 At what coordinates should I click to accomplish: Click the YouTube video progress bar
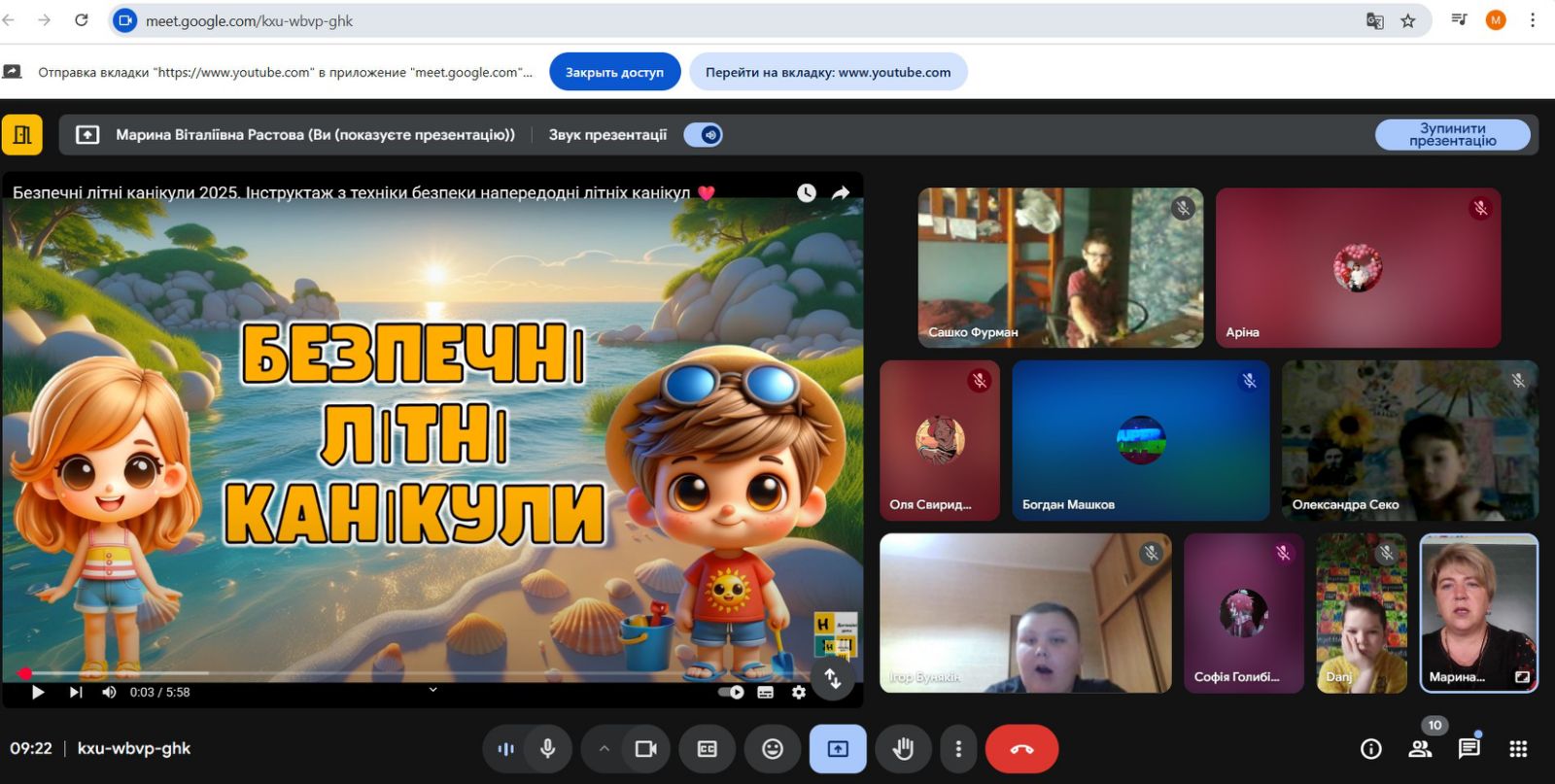389,673
